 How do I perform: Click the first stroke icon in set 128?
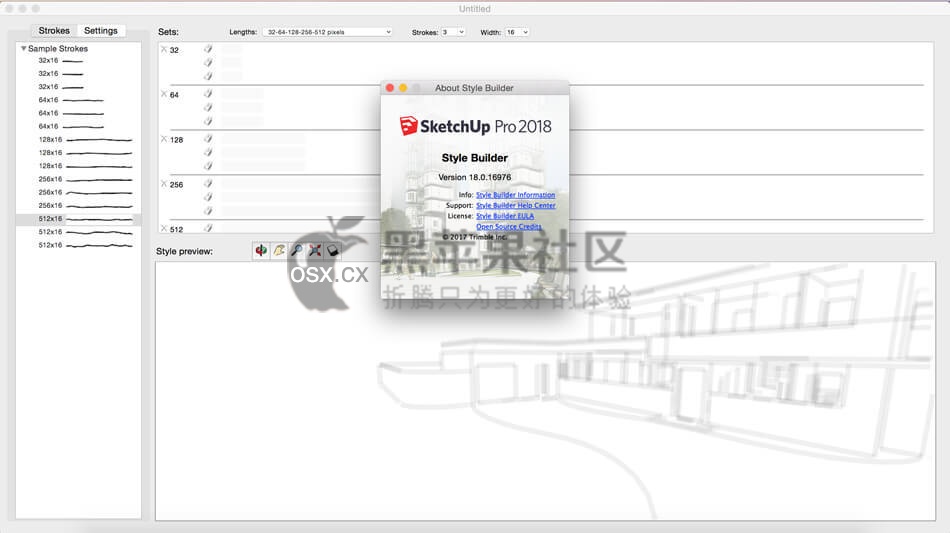(x=208, y=138)
